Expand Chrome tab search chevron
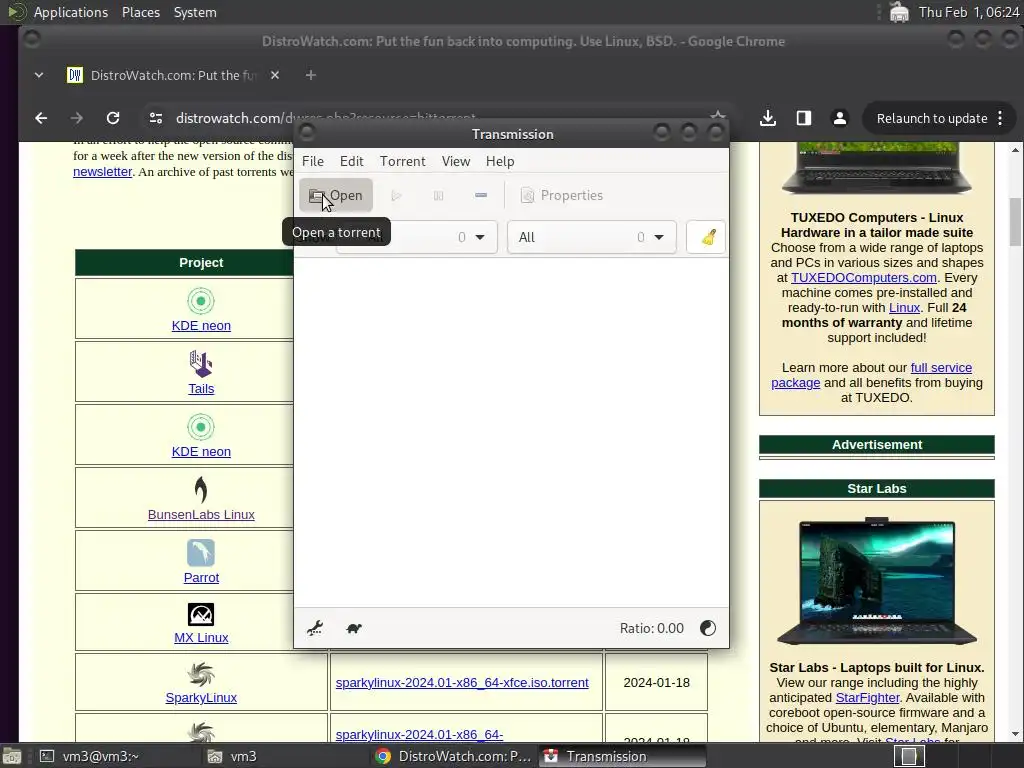 pyautogui.click(x=39, y=75)
